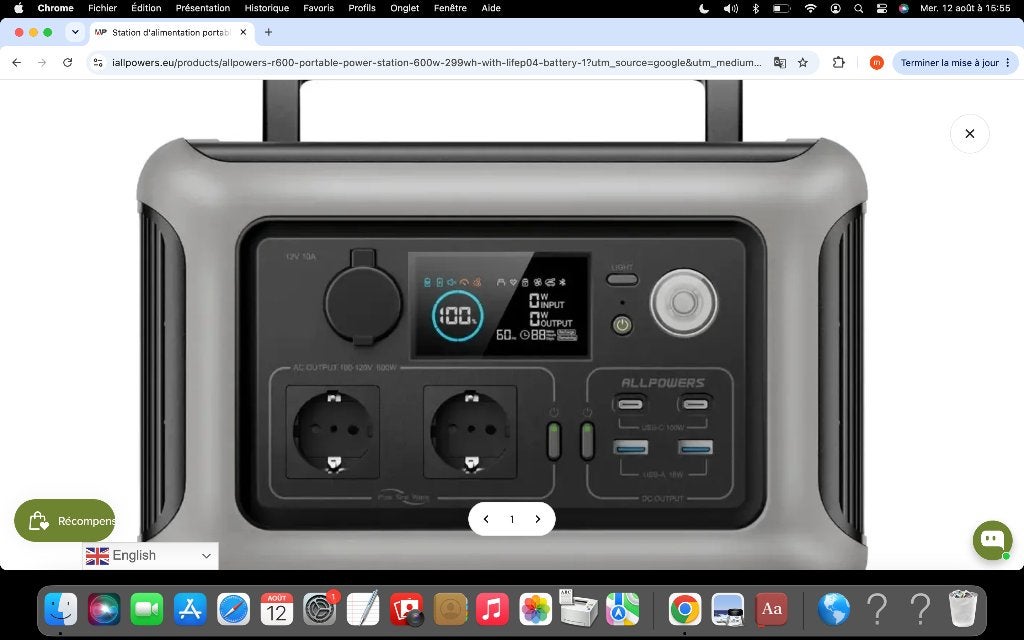
Task: Open System Settings from the Dock
Action: click(319, 609)
